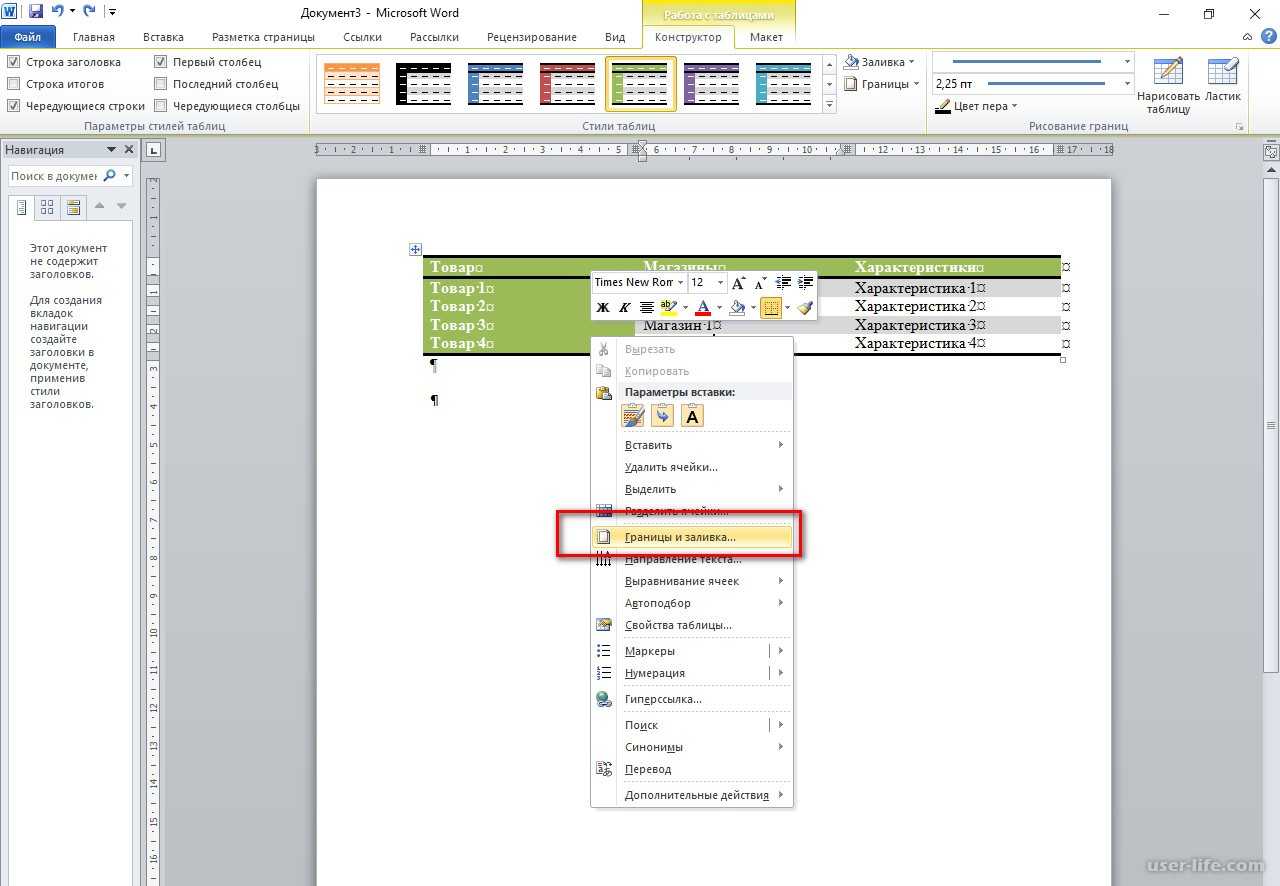Viewport: 1280px width, 886px height.
Task: Switch to Вставка ribbon tab
Action: (163, 37)
